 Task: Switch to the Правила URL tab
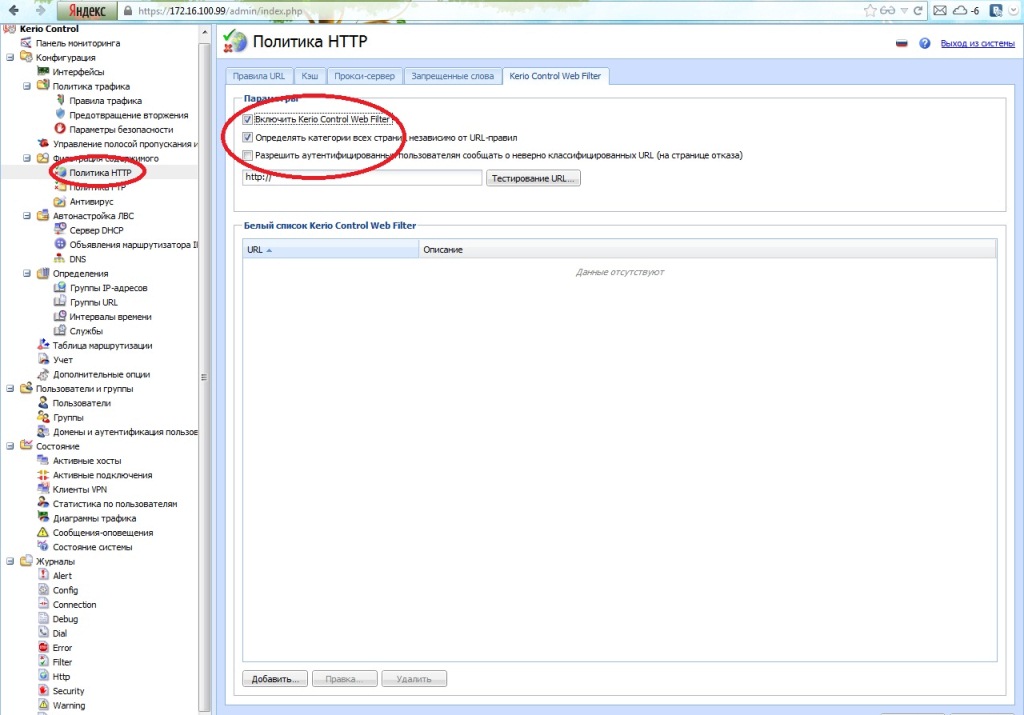point(258,76)
